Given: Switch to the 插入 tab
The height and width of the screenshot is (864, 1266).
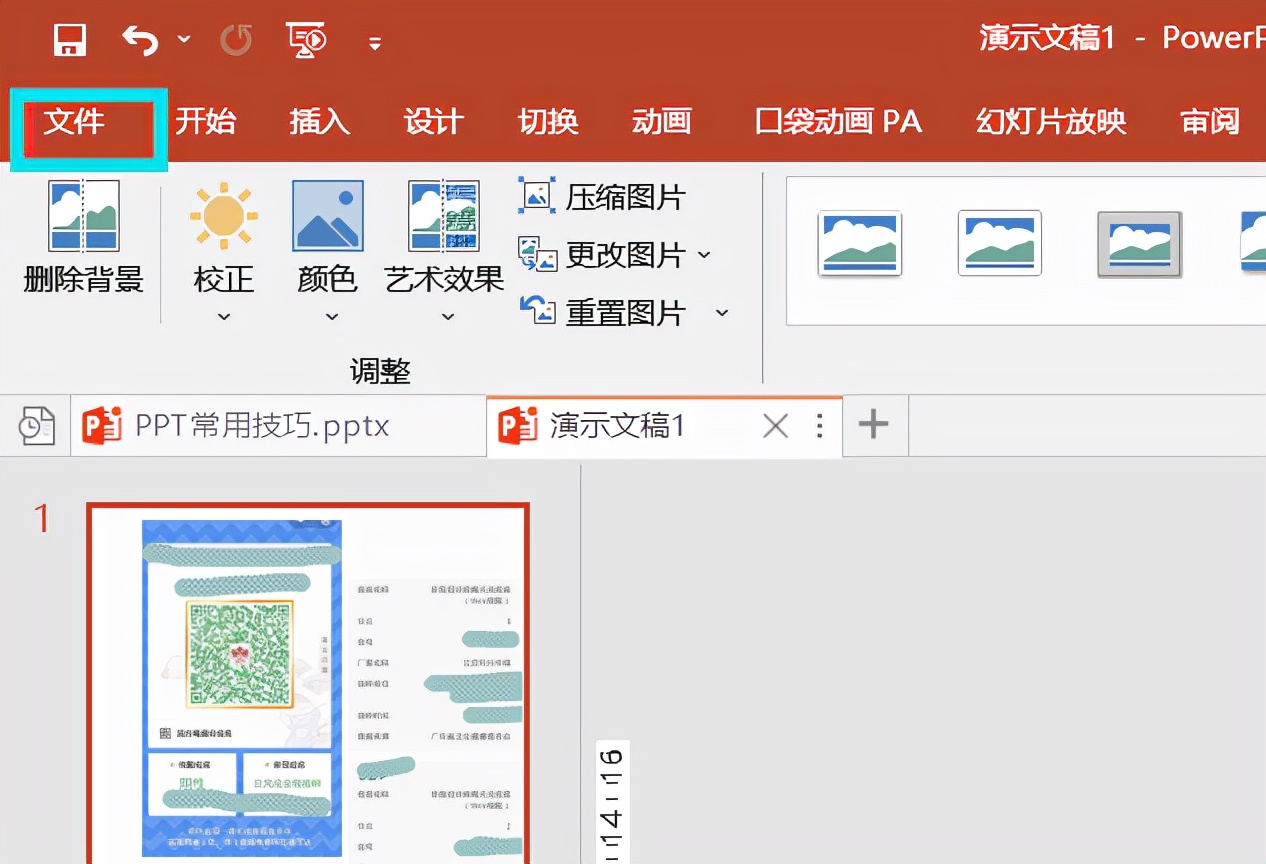Looking at the screenshot, I should coord(320,121).
